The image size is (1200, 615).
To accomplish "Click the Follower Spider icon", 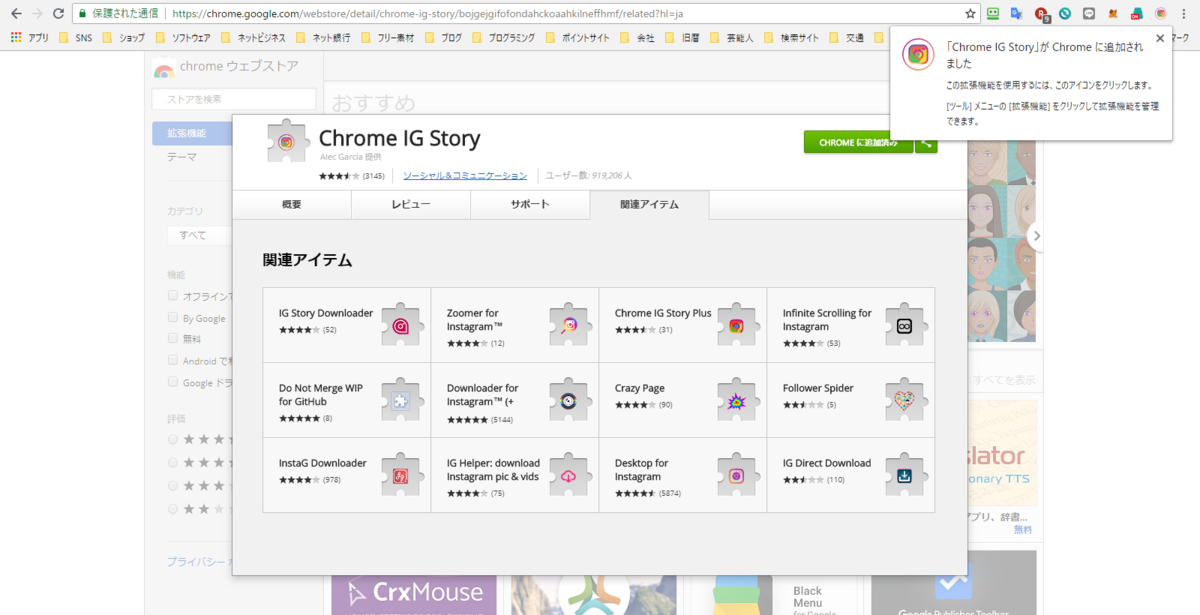I will click(905, 400).
